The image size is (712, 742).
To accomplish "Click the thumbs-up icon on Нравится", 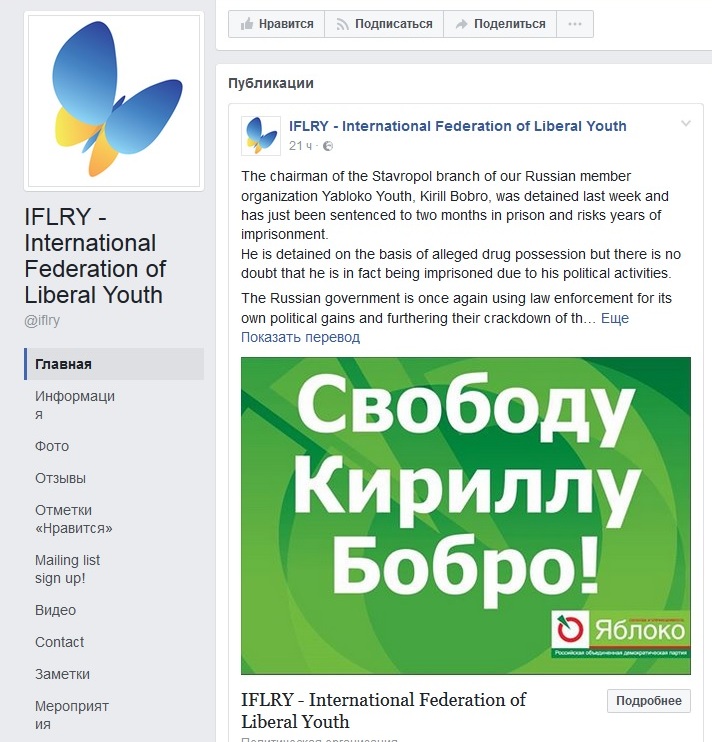I will 247,24.
